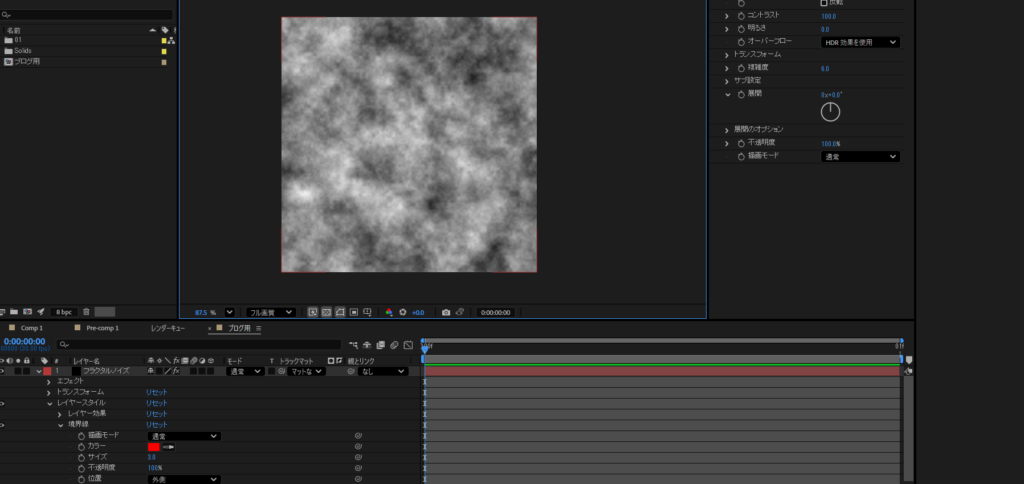The width and height of the screenshot is (1024, 484).
Task: Click the 展開 rotation dial control
Action: click(830, 111)
